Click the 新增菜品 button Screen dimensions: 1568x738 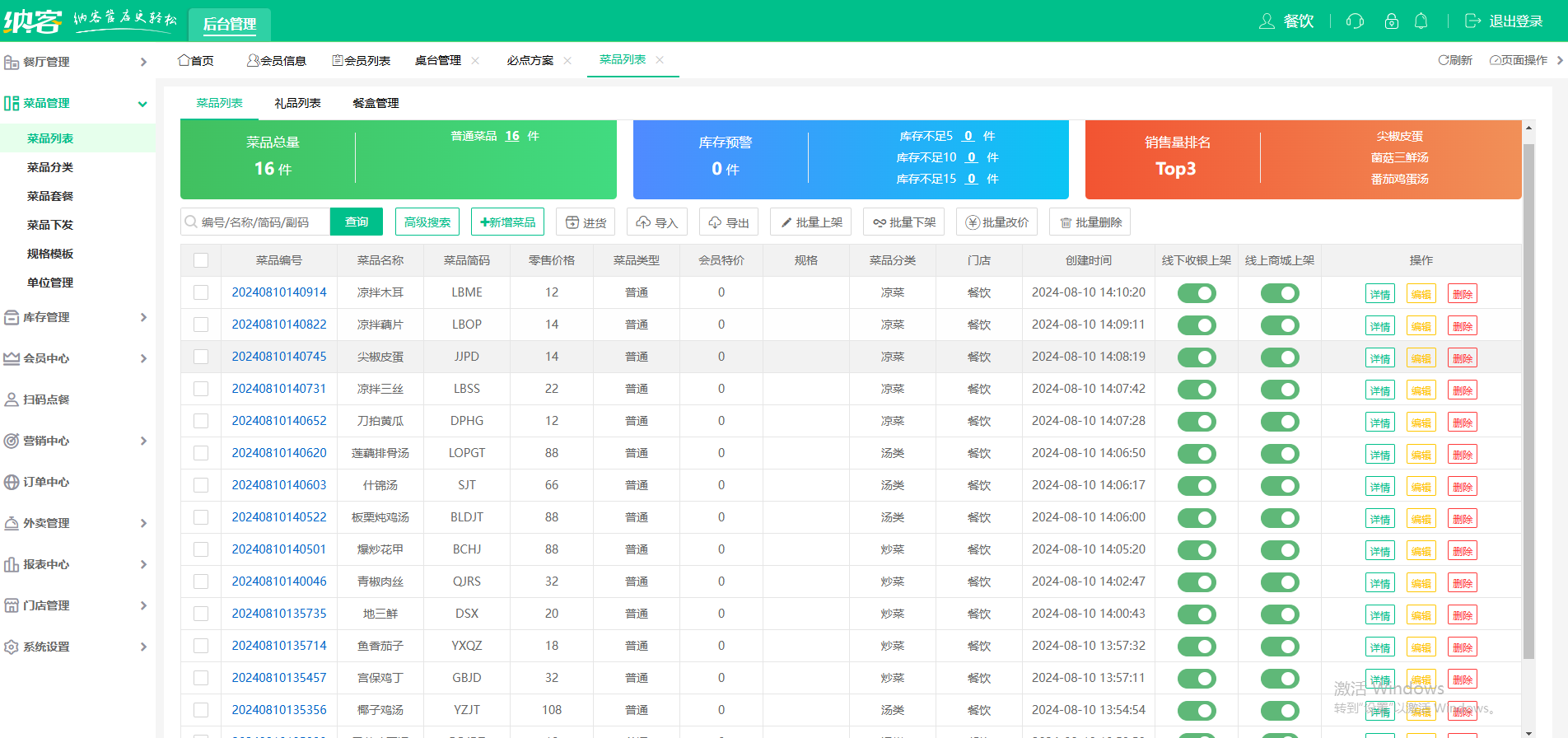click(507, 222)
